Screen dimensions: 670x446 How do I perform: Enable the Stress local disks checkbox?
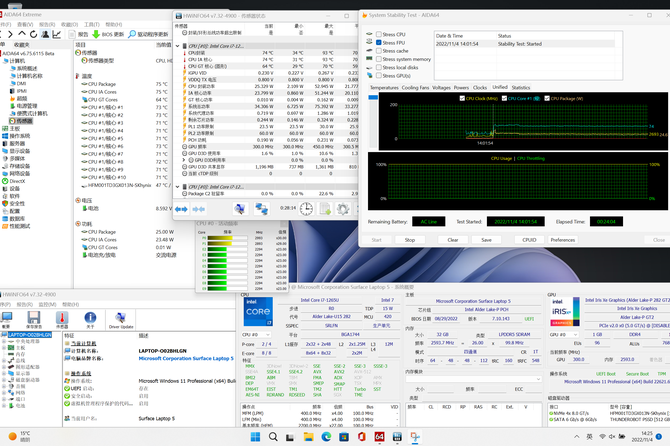pos(379,67)
